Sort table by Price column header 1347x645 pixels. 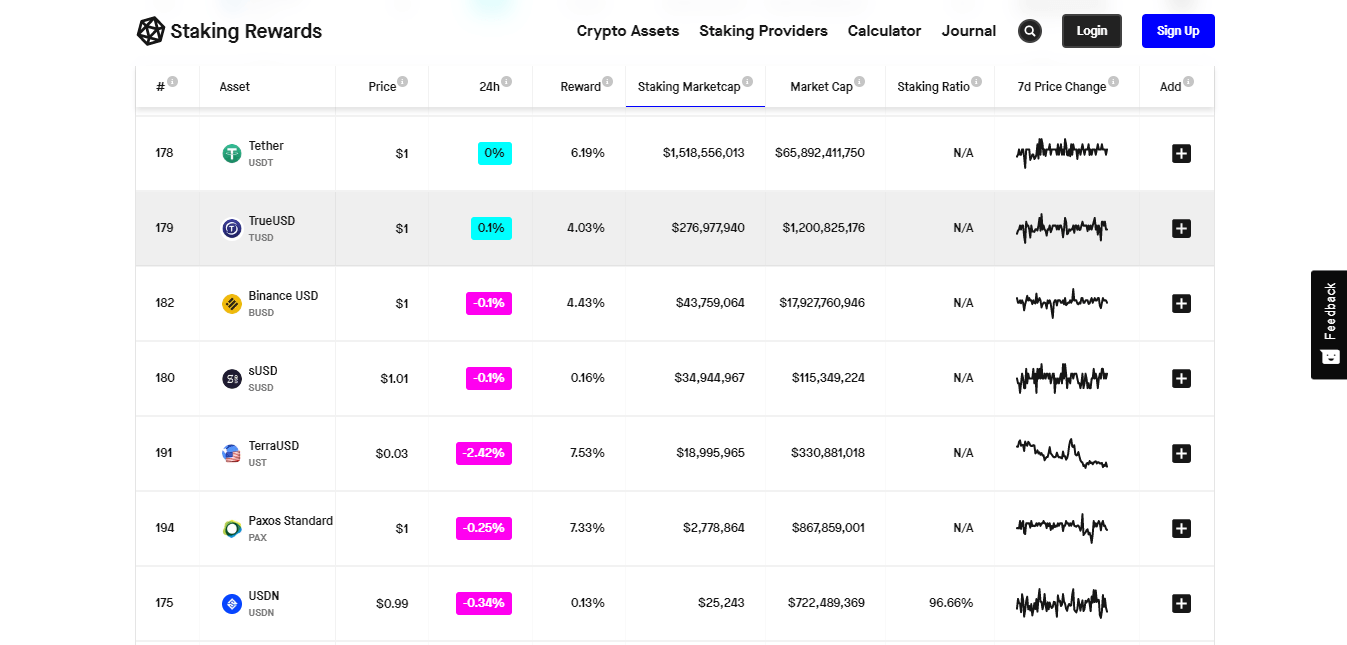coord(382,87)
